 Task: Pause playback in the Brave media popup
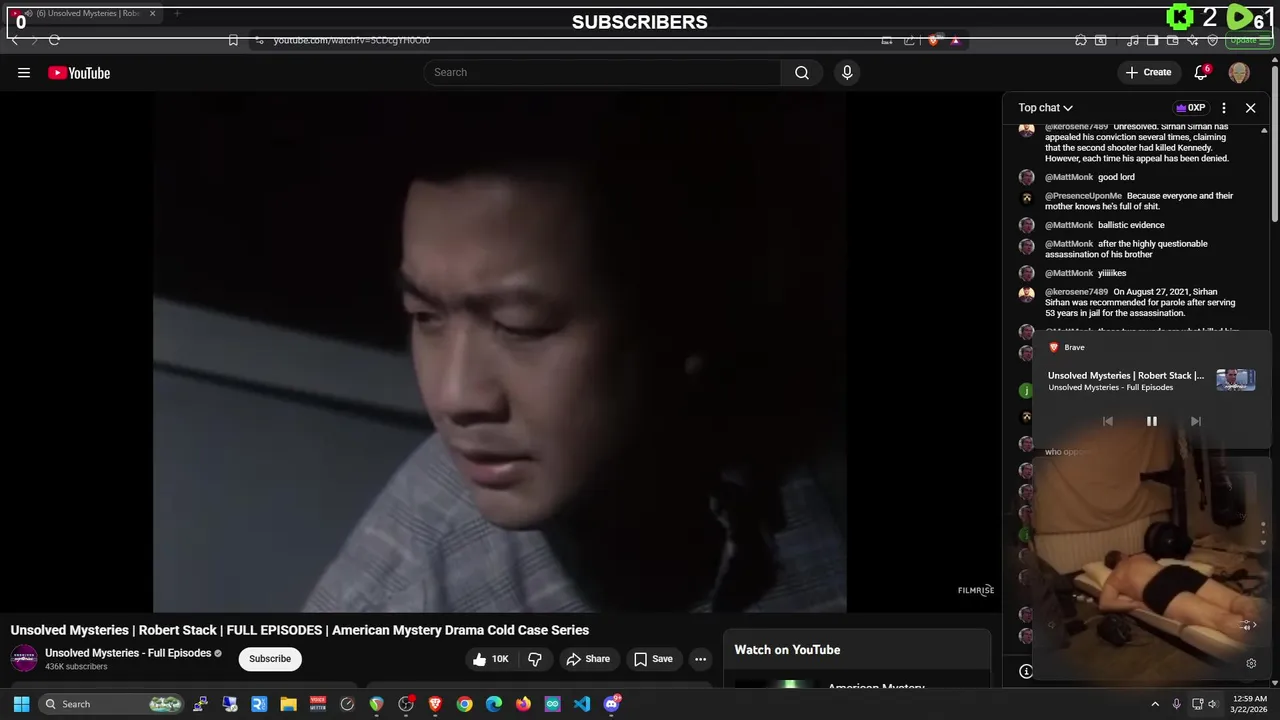coord(1151,421)
